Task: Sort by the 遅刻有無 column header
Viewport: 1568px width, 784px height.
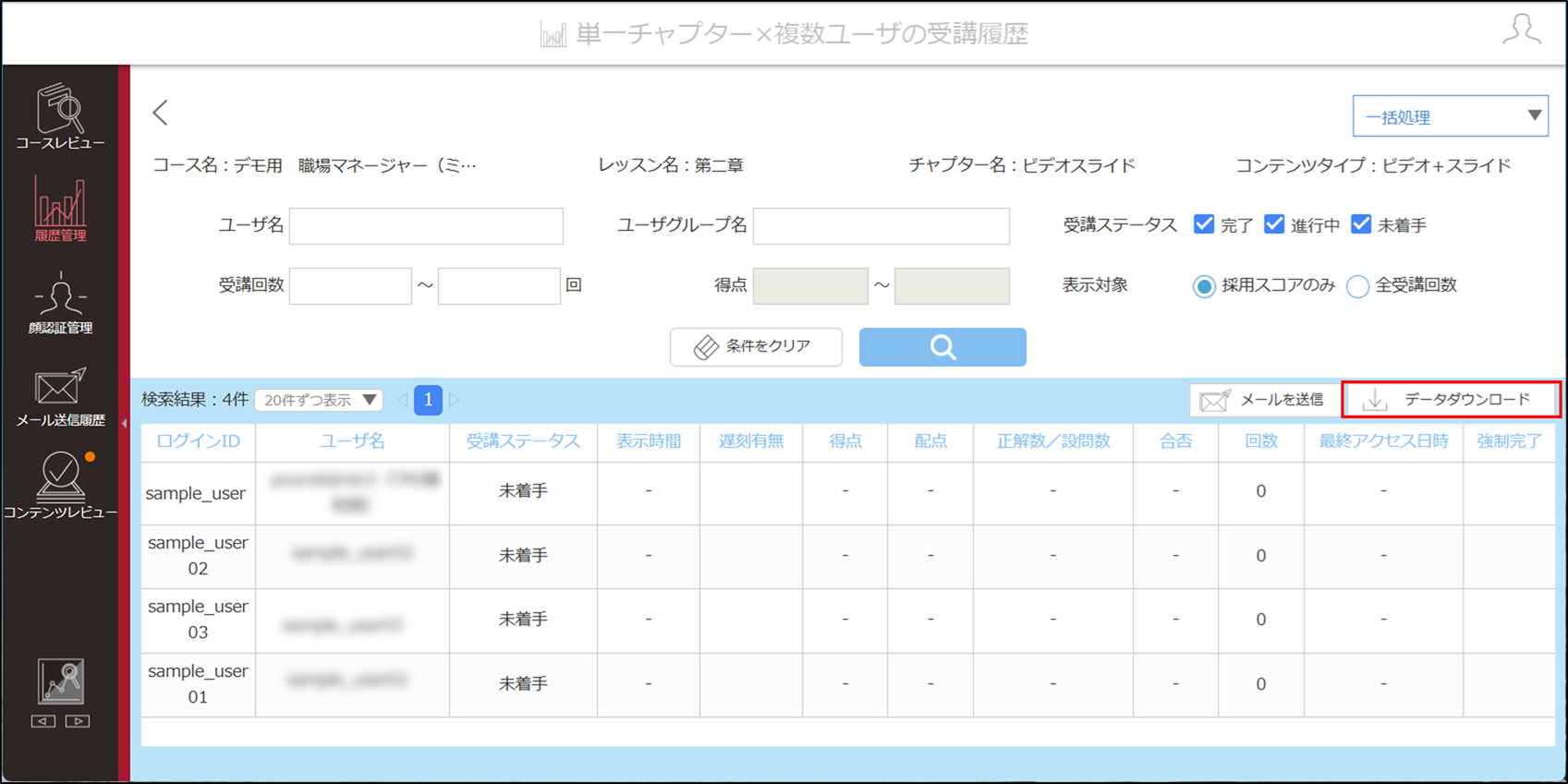Action: click(751, 441)
